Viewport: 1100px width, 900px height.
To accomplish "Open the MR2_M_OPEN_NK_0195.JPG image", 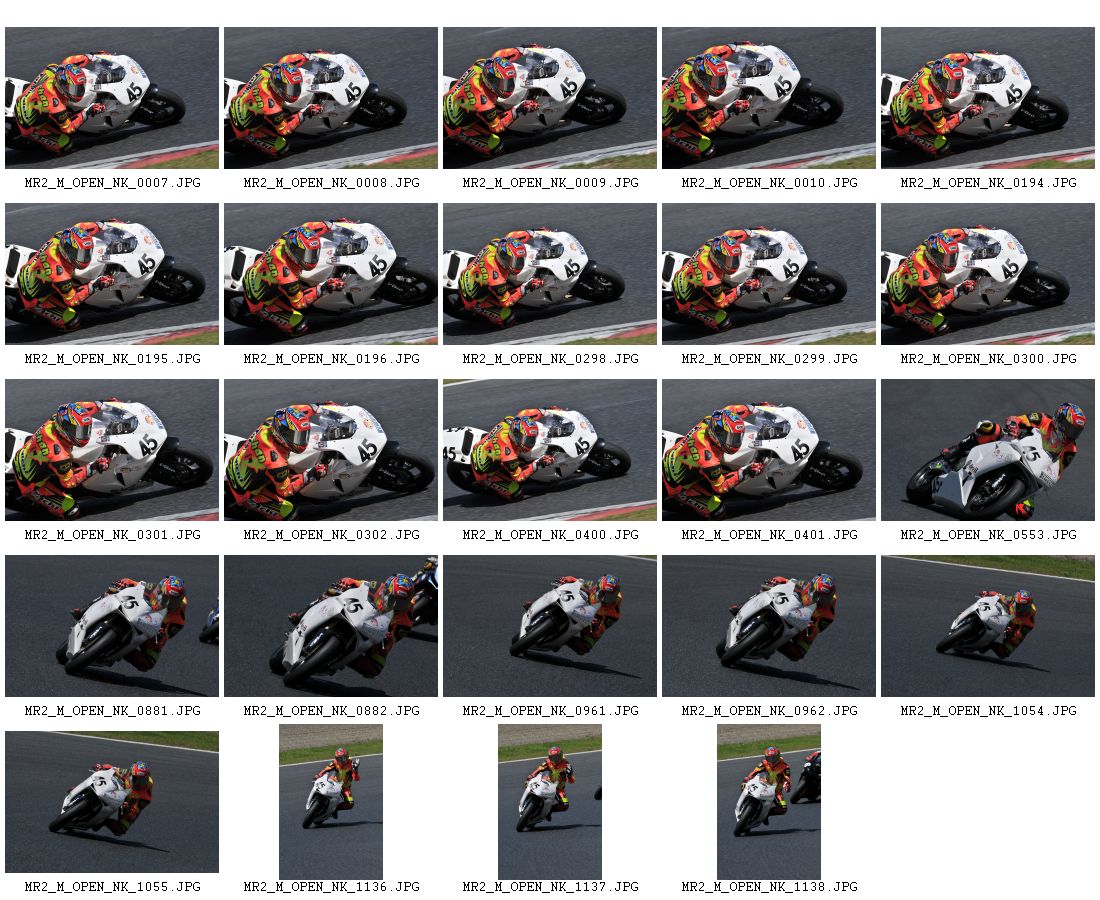I will pos(112,274).
